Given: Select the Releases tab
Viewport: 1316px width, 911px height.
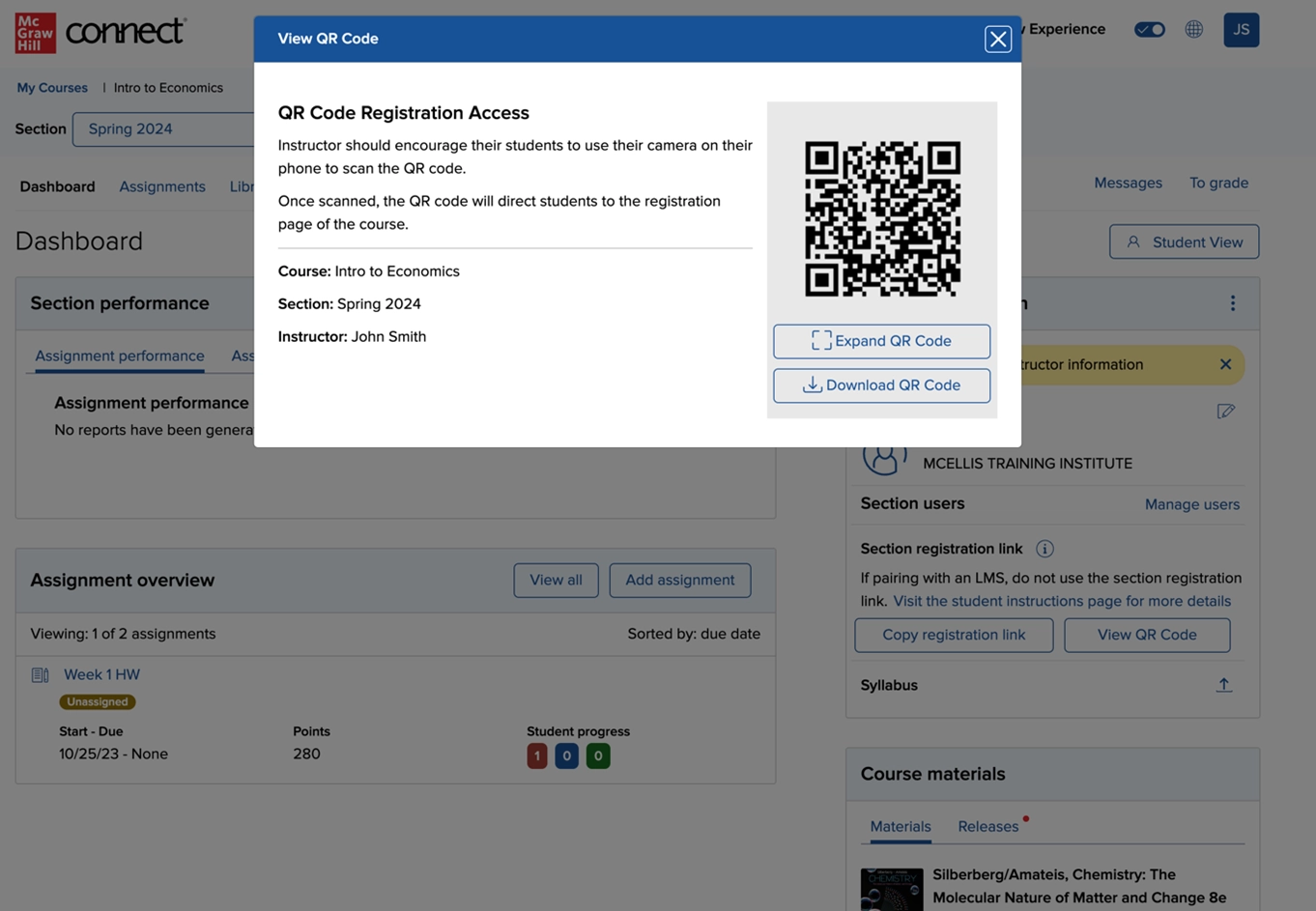Looking at the screenshot, I should [x=988, y=827].
